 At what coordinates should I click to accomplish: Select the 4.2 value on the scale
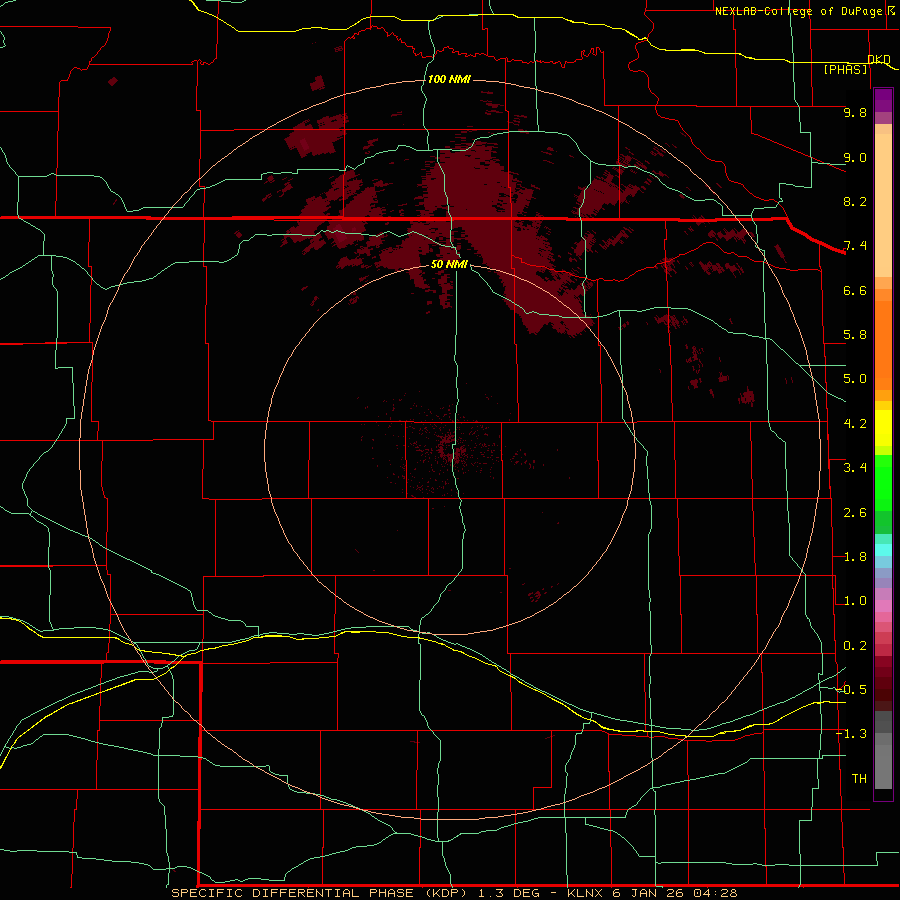855,424
